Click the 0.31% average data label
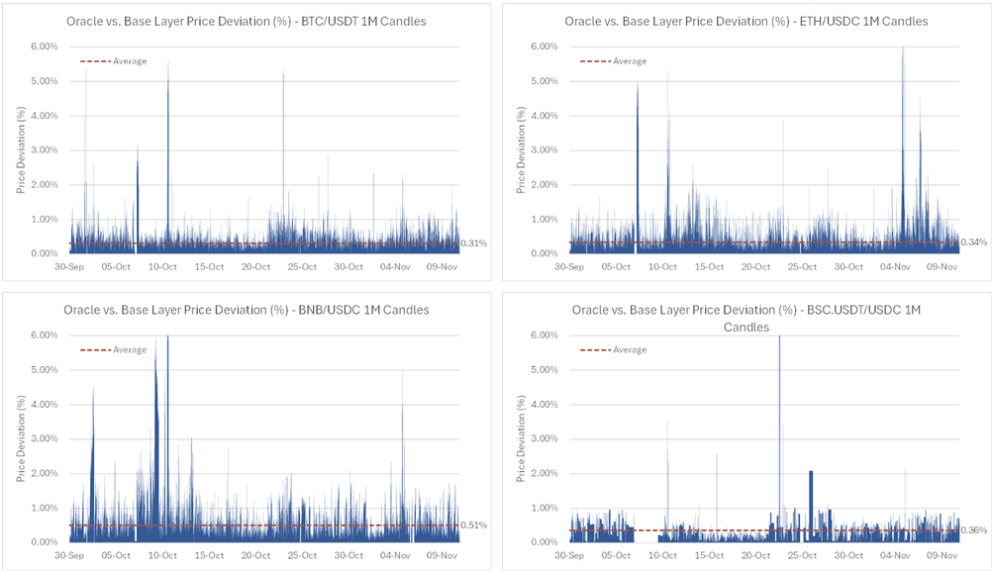The image size is (993, 573). (473, 243)
